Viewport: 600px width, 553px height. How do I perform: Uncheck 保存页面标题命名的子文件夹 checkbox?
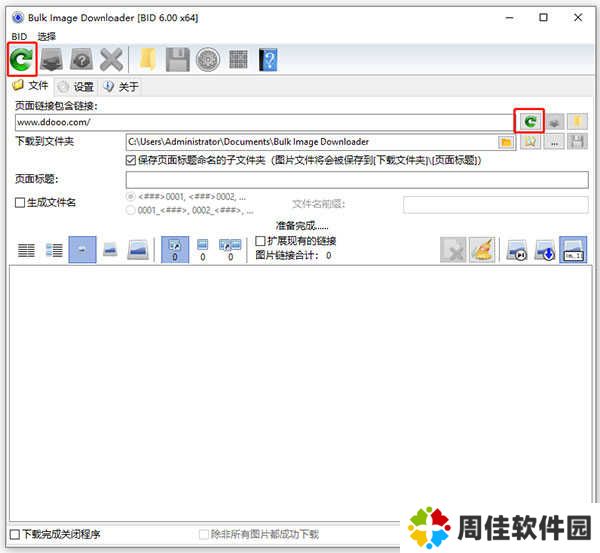click(x=130, y=160)
